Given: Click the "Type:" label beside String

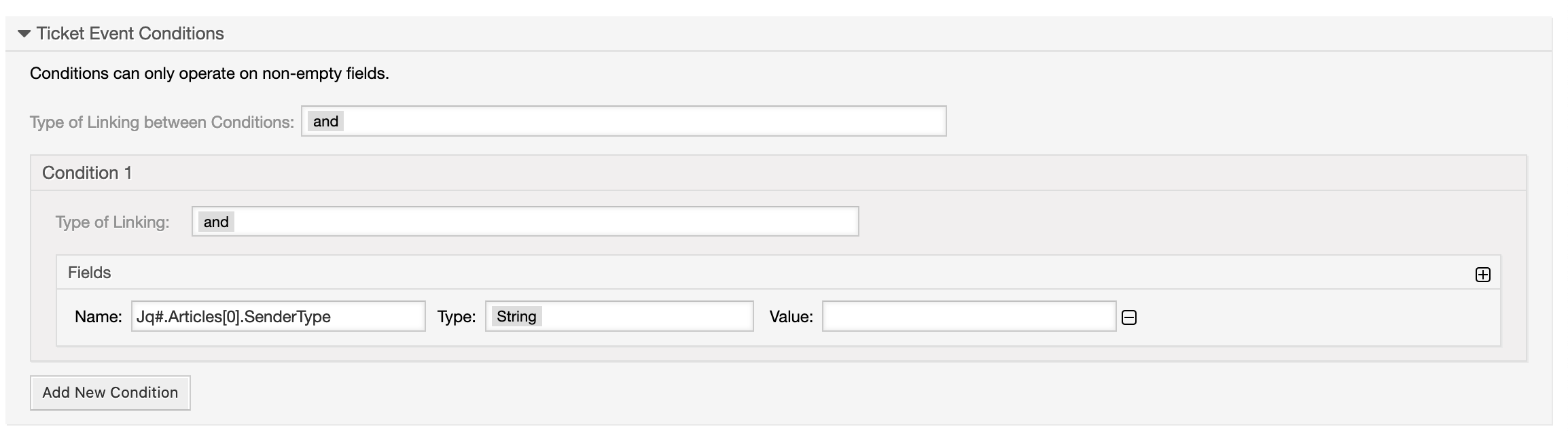Looking at the screenshot, I should (x=457, y=317).
